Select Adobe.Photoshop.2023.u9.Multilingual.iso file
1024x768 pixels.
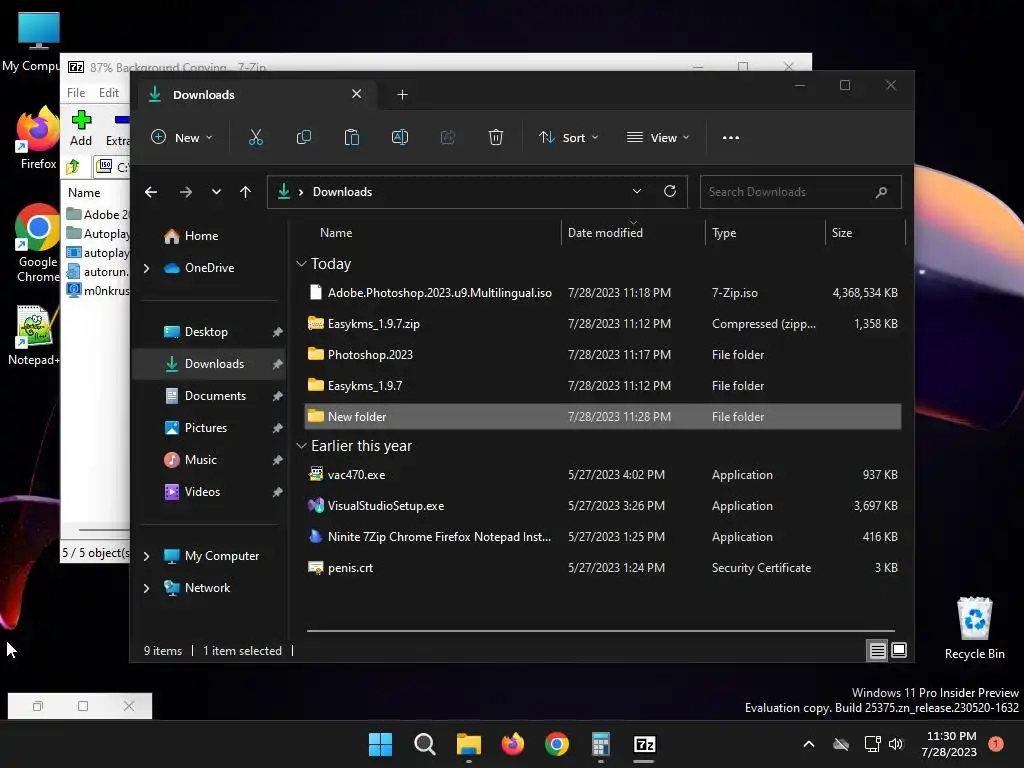click(x=603, y=293)
